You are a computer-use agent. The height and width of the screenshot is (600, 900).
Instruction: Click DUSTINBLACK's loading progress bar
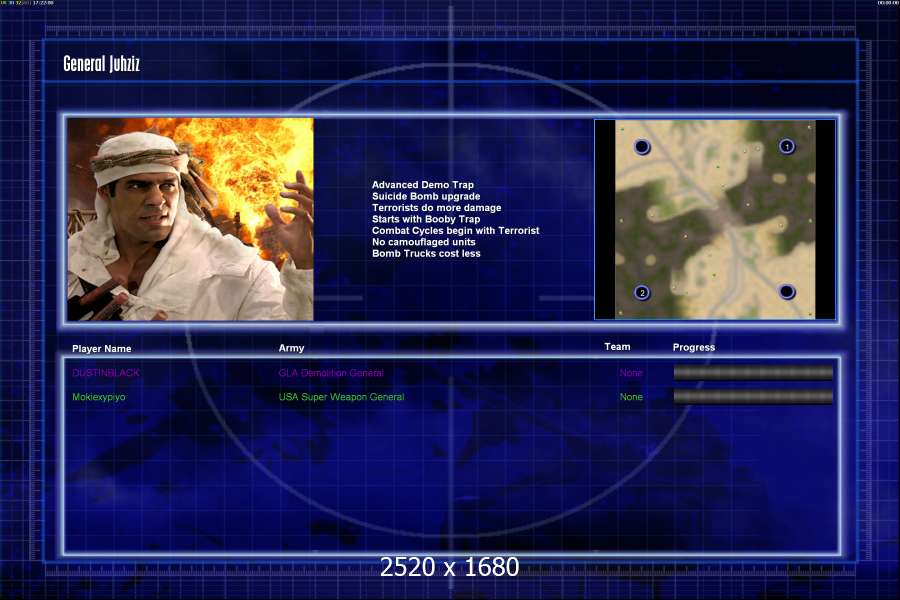coord(753,373)
